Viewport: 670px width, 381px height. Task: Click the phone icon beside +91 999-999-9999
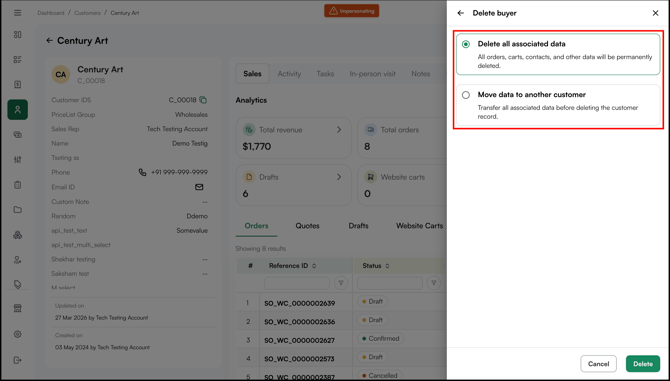pyautogui.click(x=142, y=172)
